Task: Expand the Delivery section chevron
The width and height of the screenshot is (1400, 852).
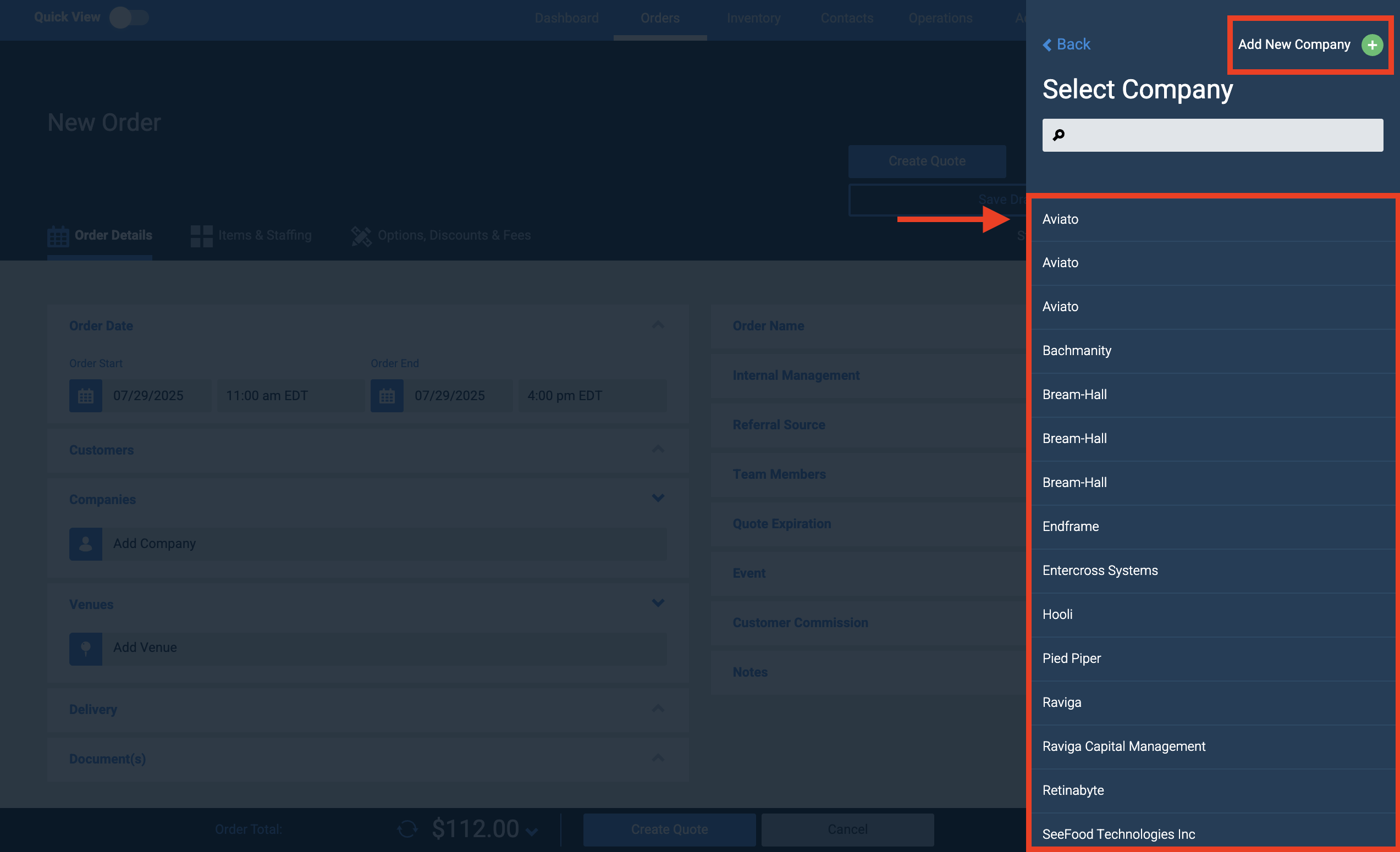Action: (x=658, y=709)
